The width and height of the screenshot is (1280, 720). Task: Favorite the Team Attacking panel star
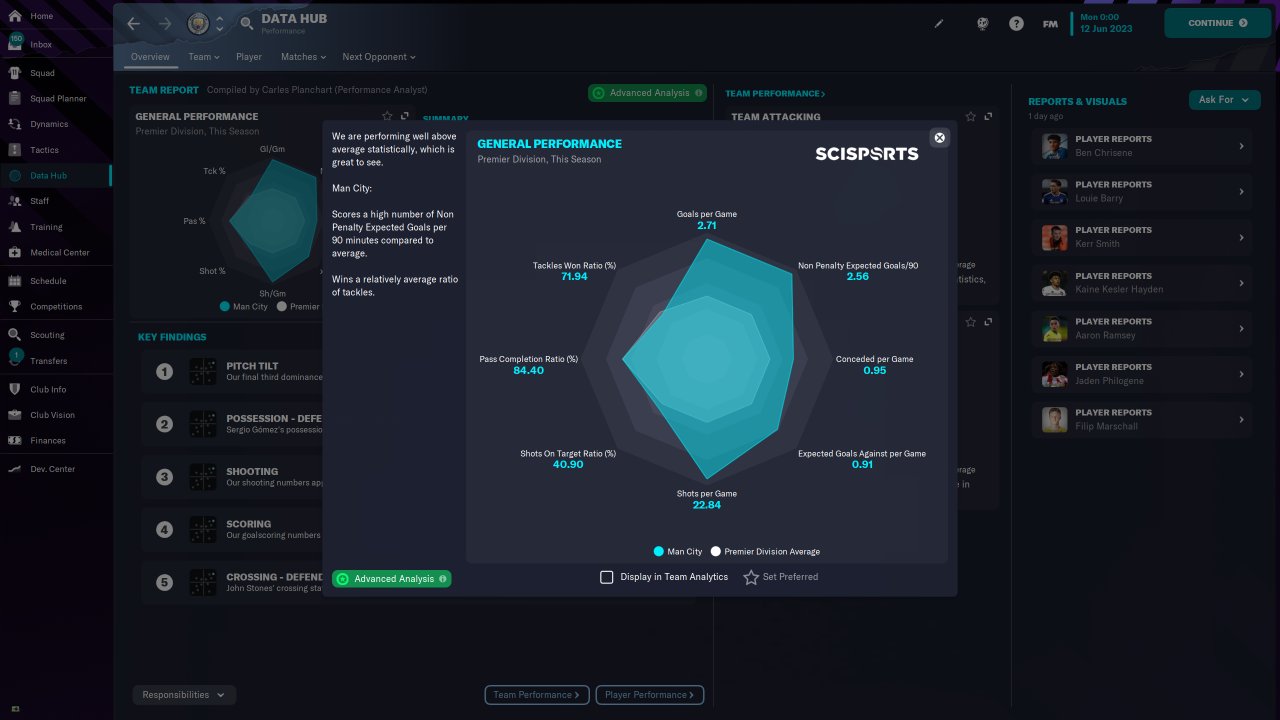point(970,116)
